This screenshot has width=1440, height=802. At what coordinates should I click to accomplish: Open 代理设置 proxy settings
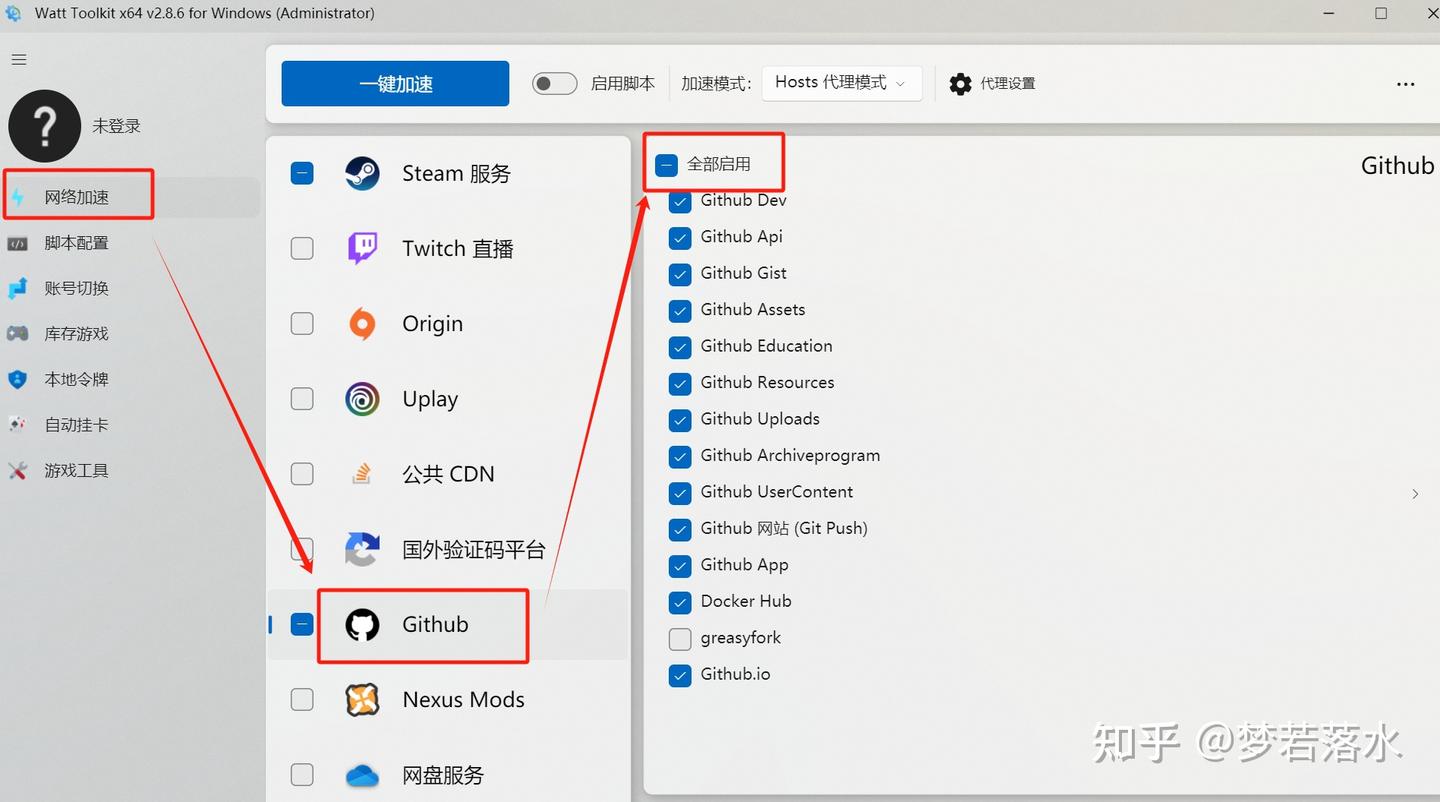coord(992,84)
